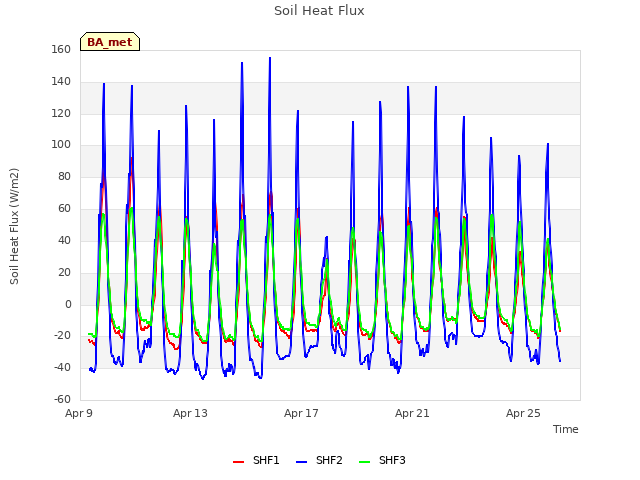Click the 140 y-axis tick label
This screenshot has height=480, width=640.
tap(61, 82)
